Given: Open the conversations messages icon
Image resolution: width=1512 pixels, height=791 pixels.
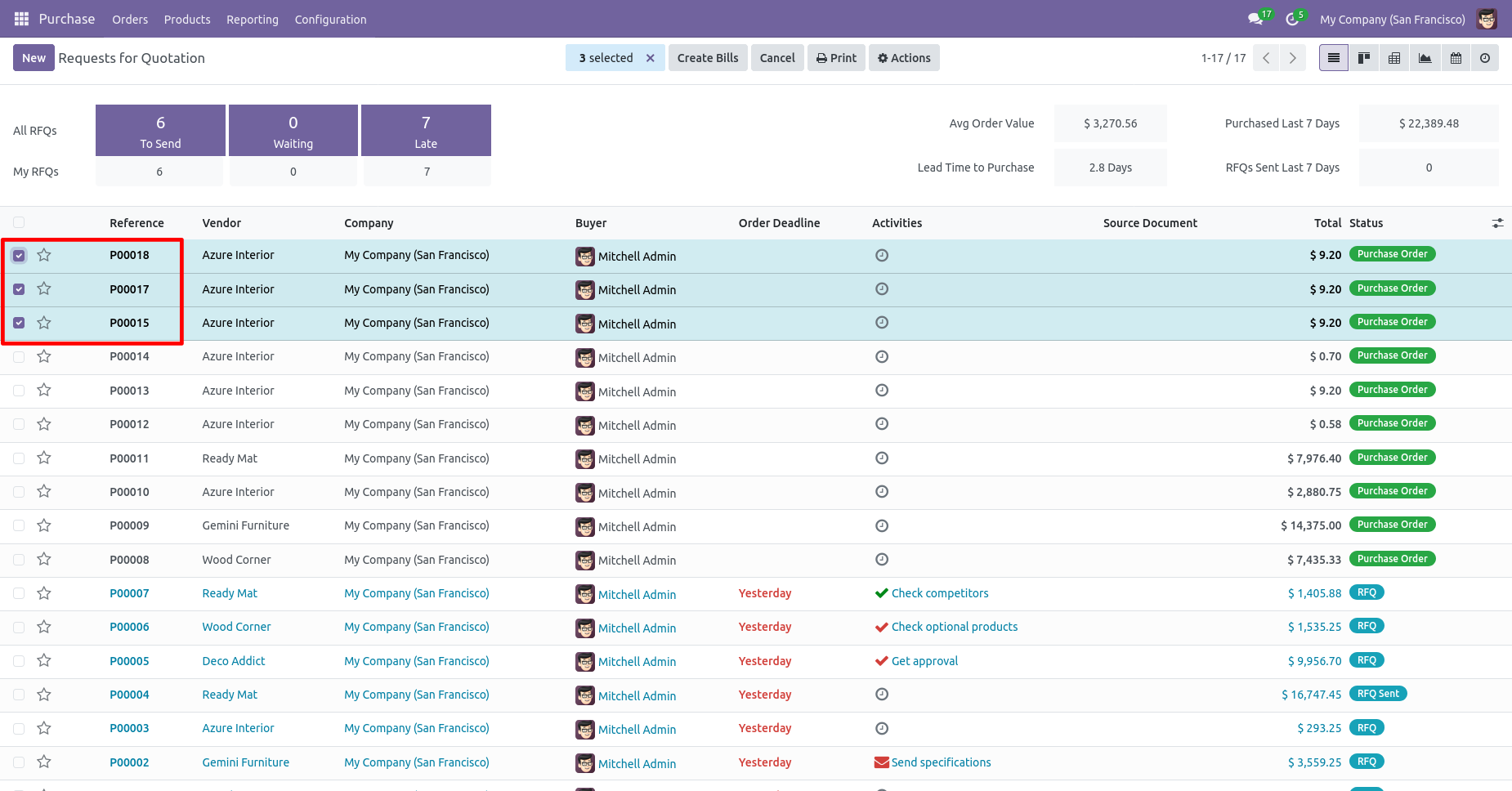Looking at the screenshot, I should pos(1255,19).
